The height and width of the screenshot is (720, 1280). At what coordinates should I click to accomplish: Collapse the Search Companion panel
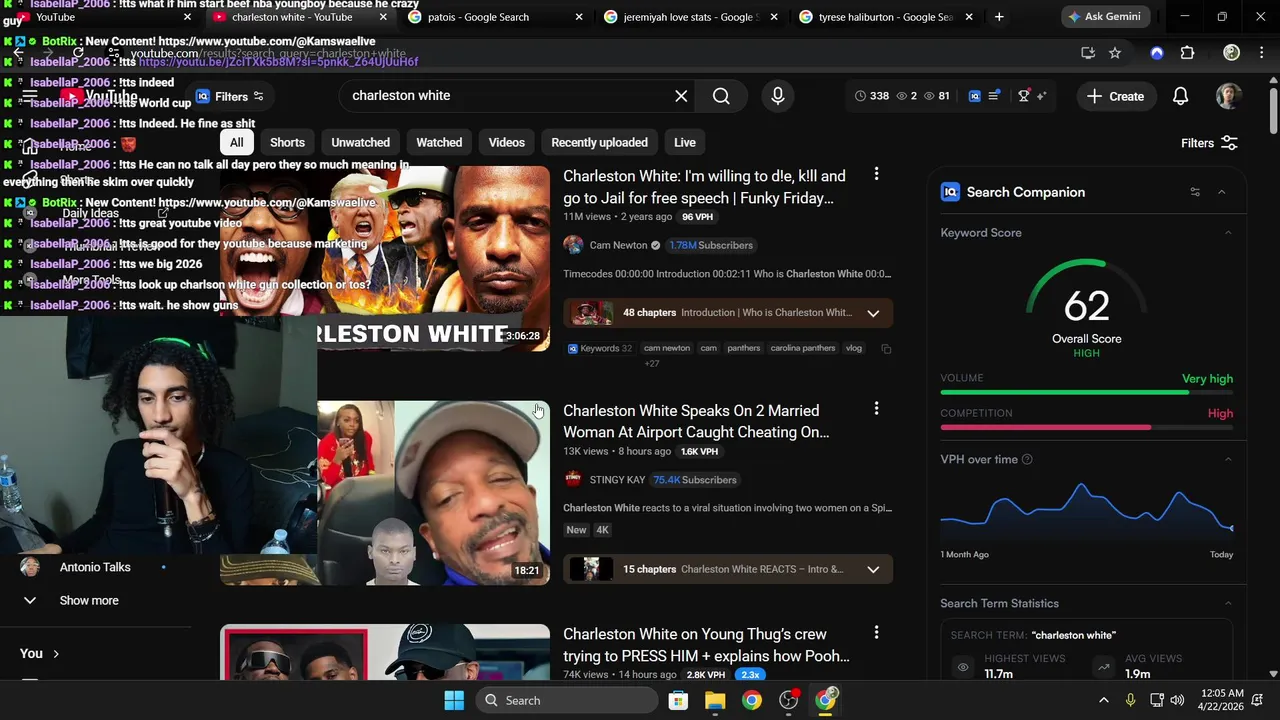point(1221,192)
